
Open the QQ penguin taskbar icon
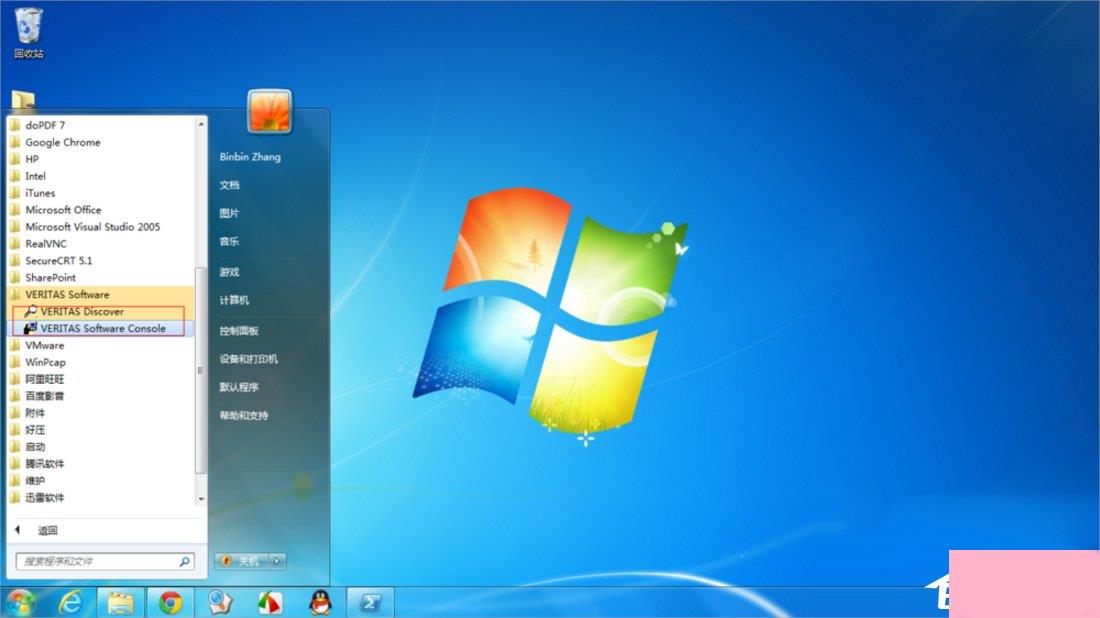point(321,602)
